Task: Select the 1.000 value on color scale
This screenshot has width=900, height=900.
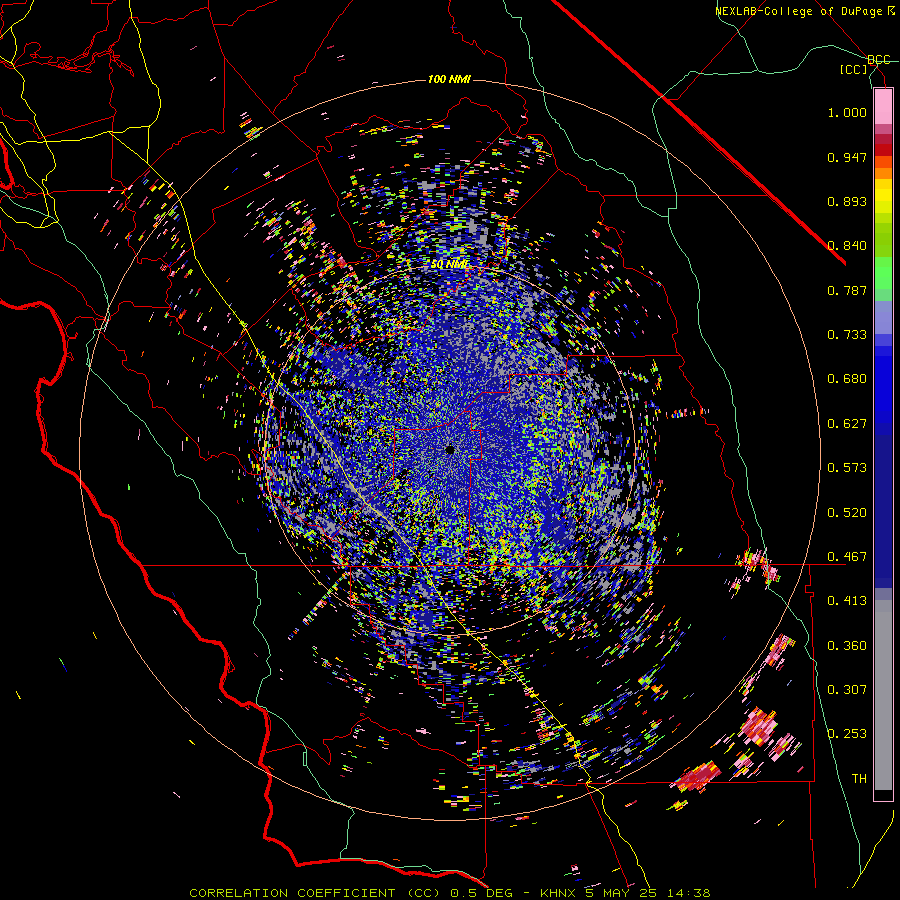Action: tap(847, 112)
